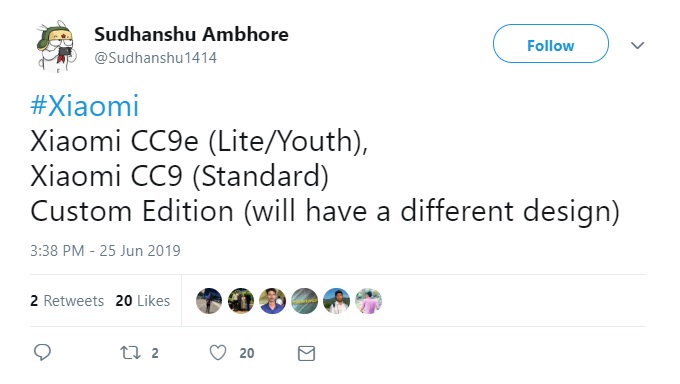Click the like count number 20 beside heart
Screen dimensions: 680x384
pos(247,353)
